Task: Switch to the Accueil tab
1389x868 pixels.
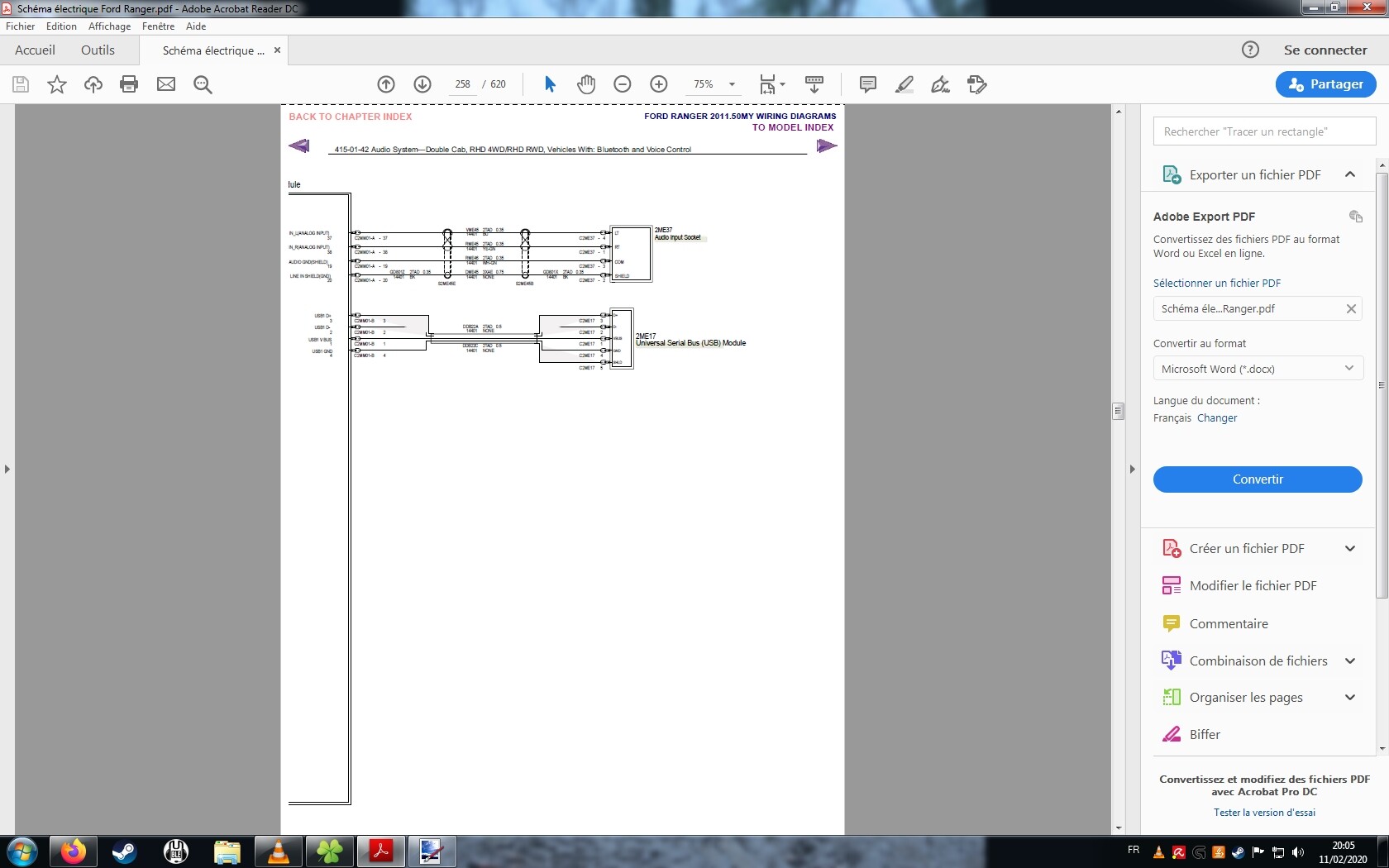Action: tap(35, 50)
